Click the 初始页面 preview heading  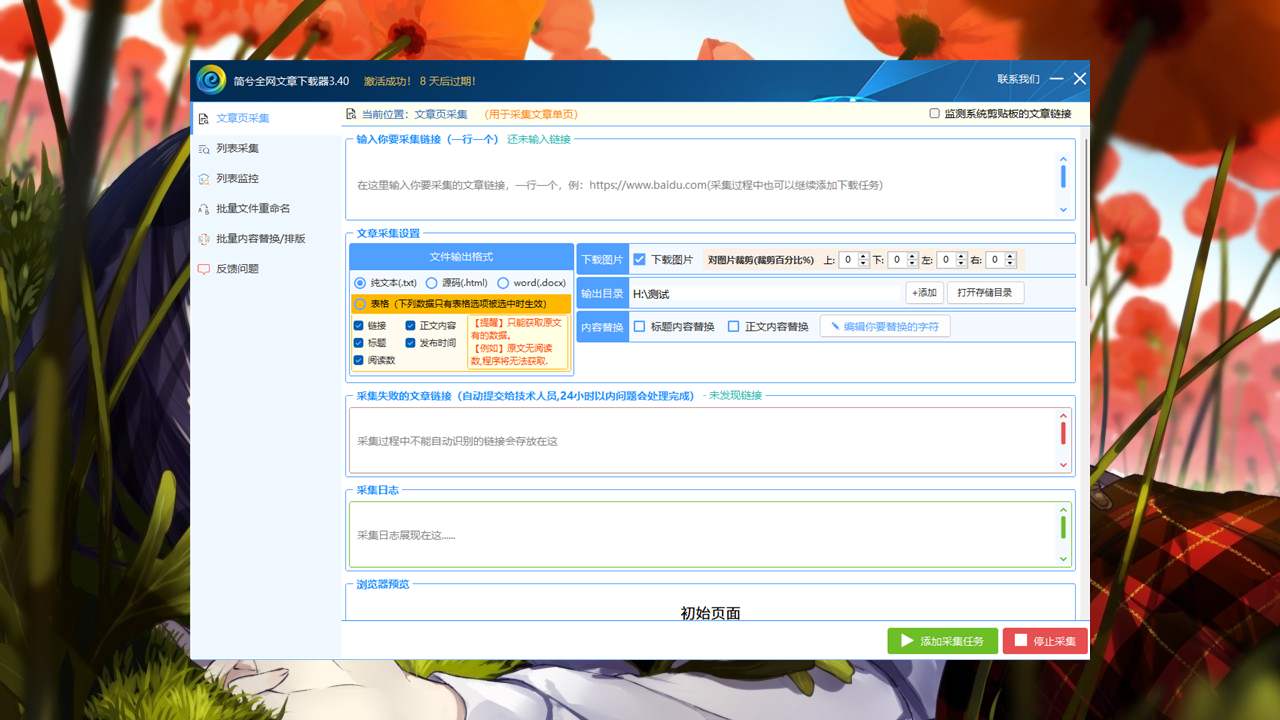tap(710, 613)
